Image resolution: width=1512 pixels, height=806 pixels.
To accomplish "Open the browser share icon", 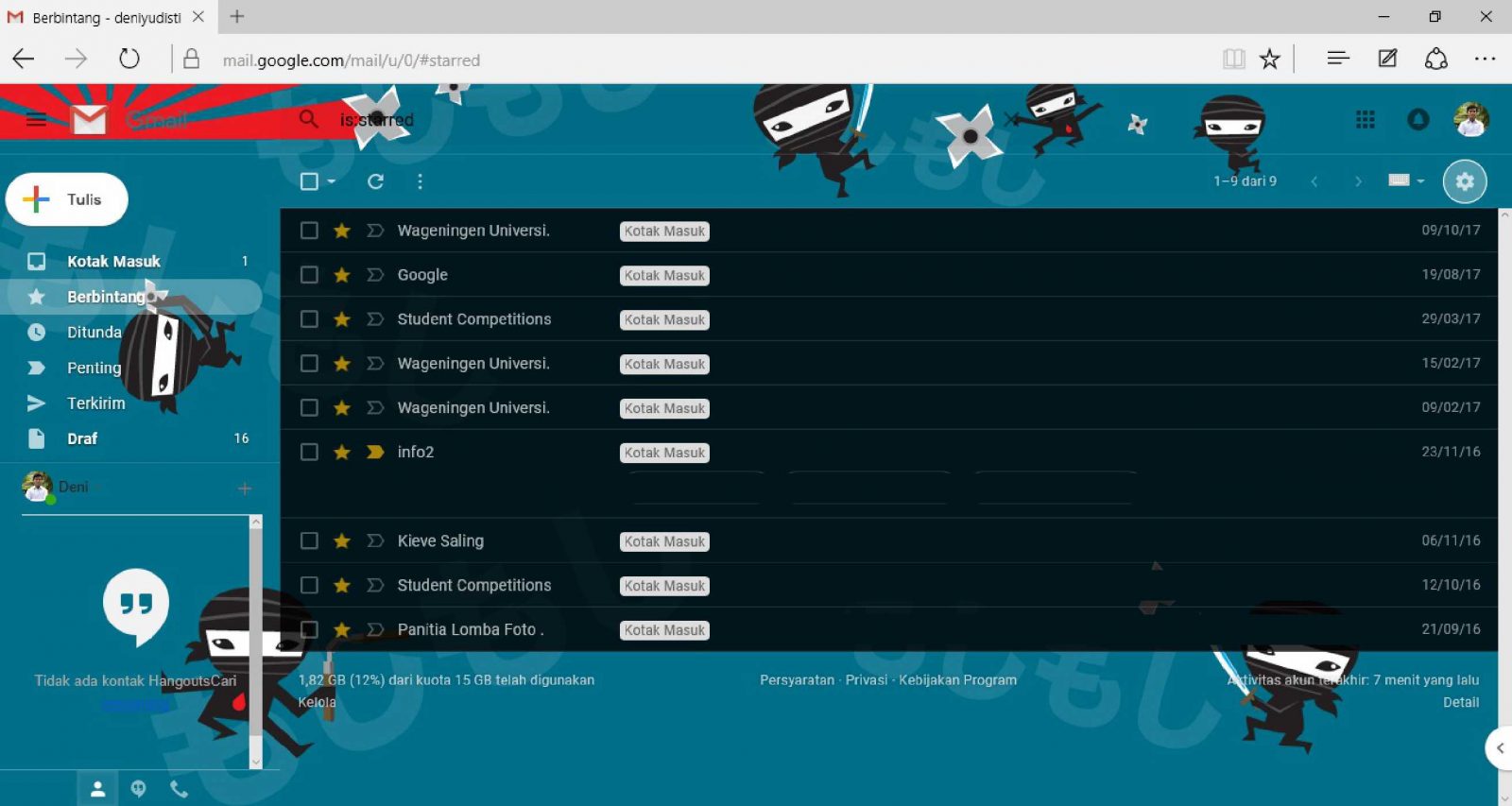I will [x=1436, y=59].
